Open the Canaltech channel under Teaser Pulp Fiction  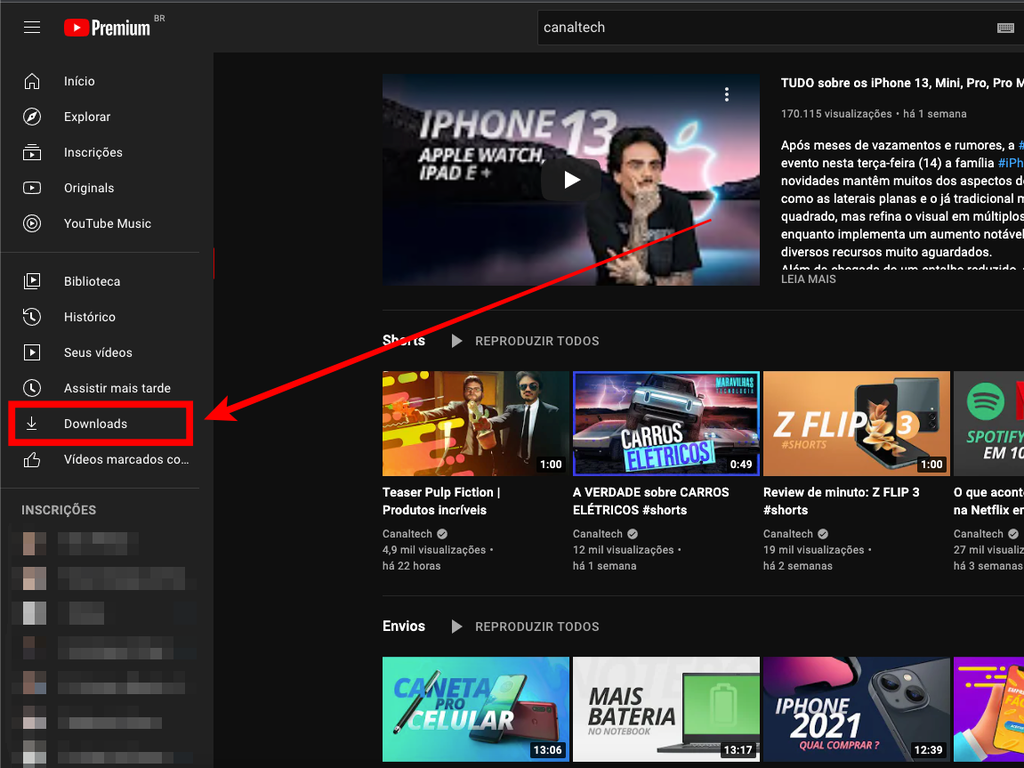(x=408, y=534)
